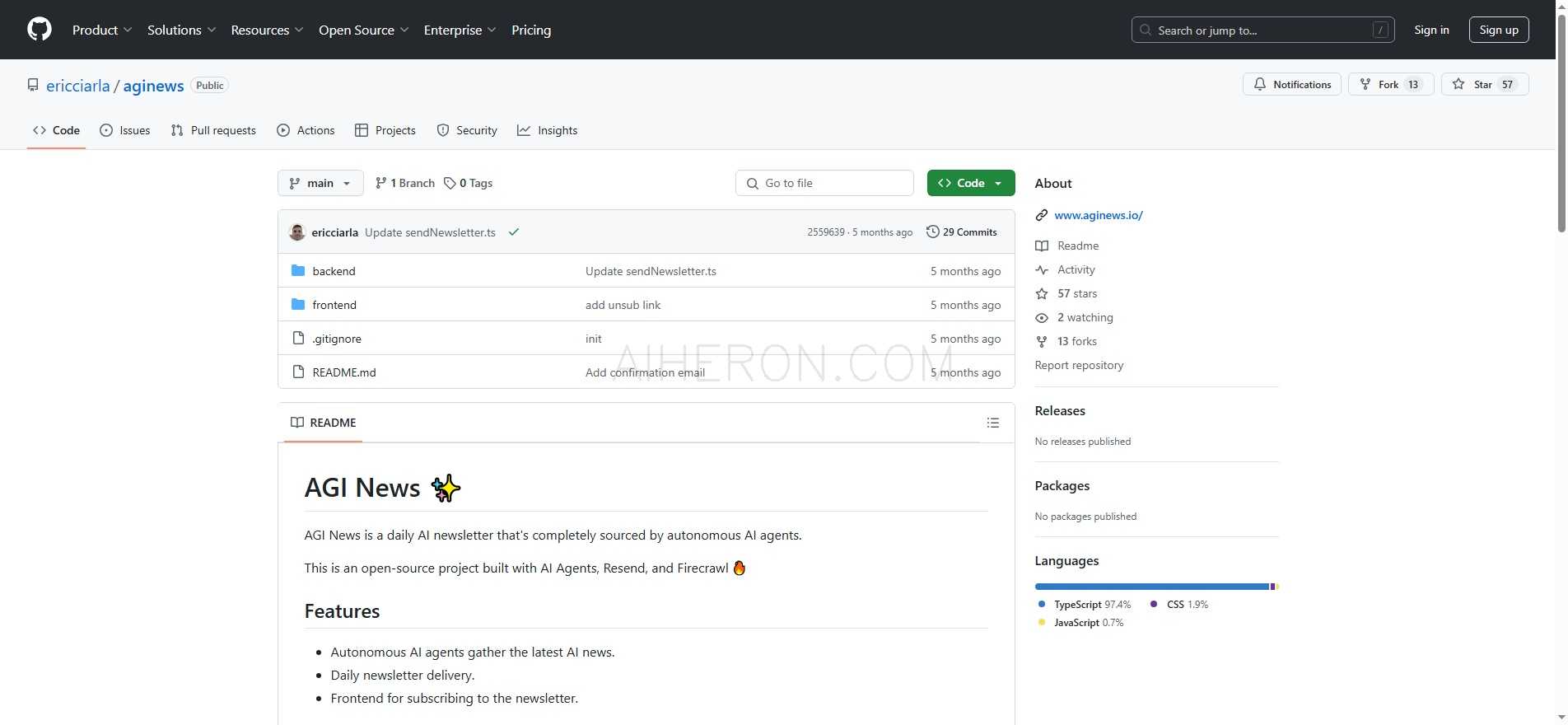Screen dimensions: 1568x725
Task: Open the .gitignore file
Action: coord(337,339)
